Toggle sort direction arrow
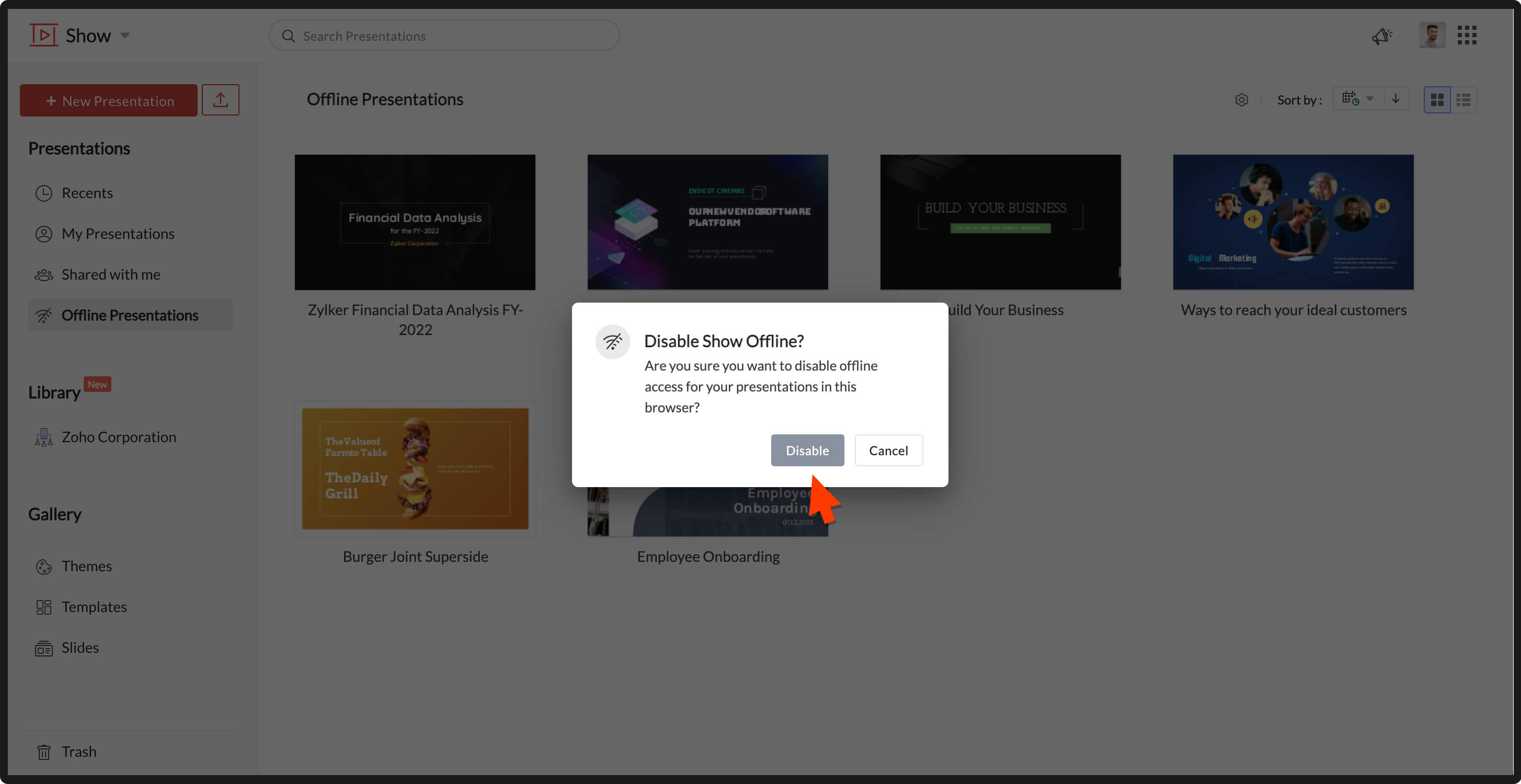This screenshot has width=1521, height=784. click(x=1395, y=99)
